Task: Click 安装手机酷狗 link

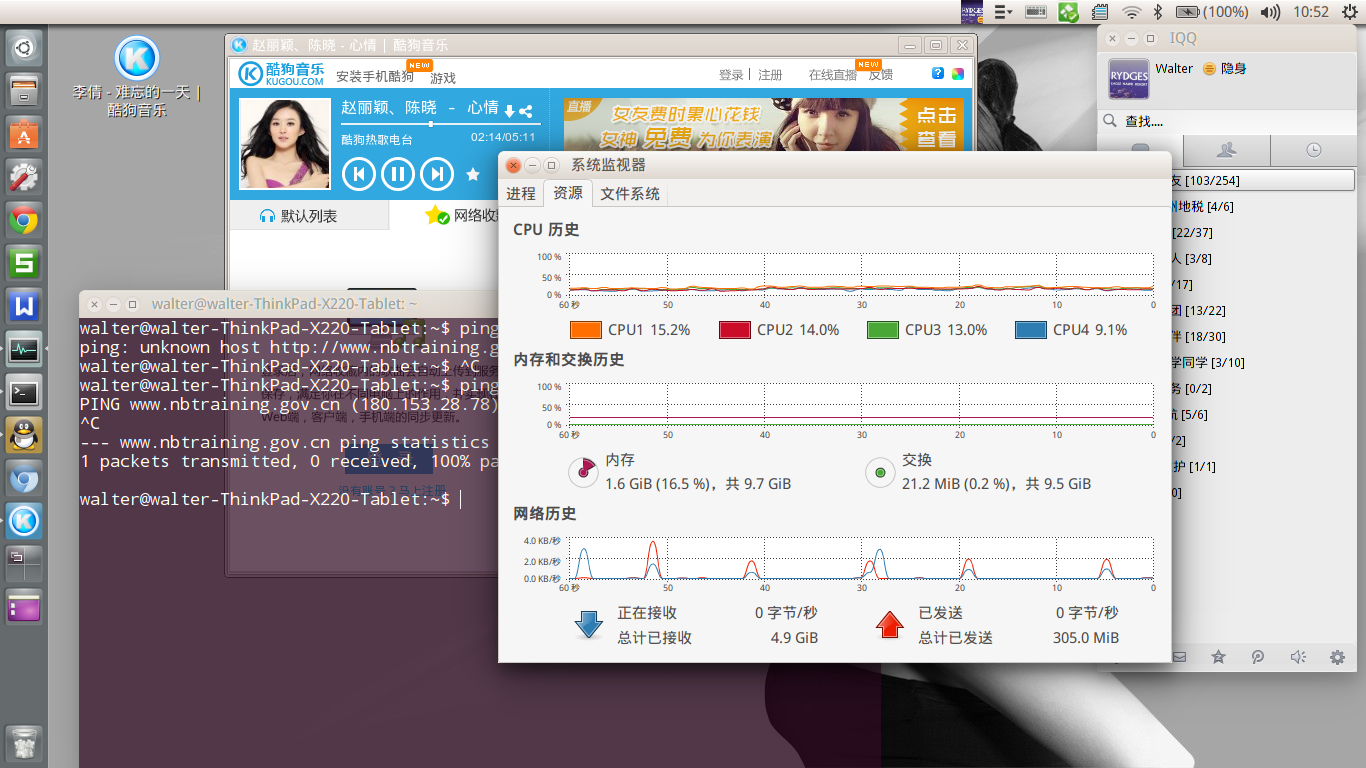Action: click(374, 77)
